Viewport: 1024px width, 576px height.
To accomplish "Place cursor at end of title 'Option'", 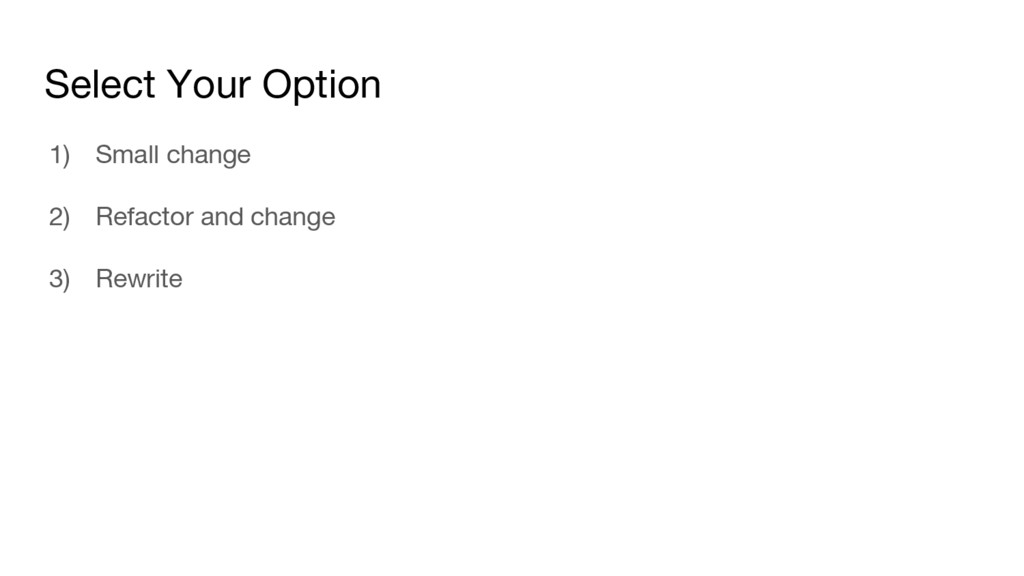I will (382, 85).
